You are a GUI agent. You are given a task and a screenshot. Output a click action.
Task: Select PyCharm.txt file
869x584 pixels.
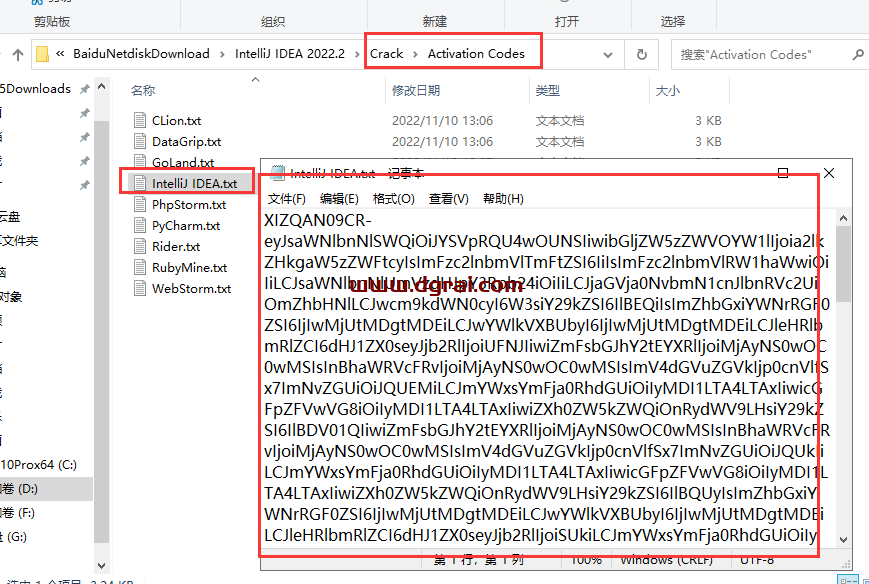186,226
